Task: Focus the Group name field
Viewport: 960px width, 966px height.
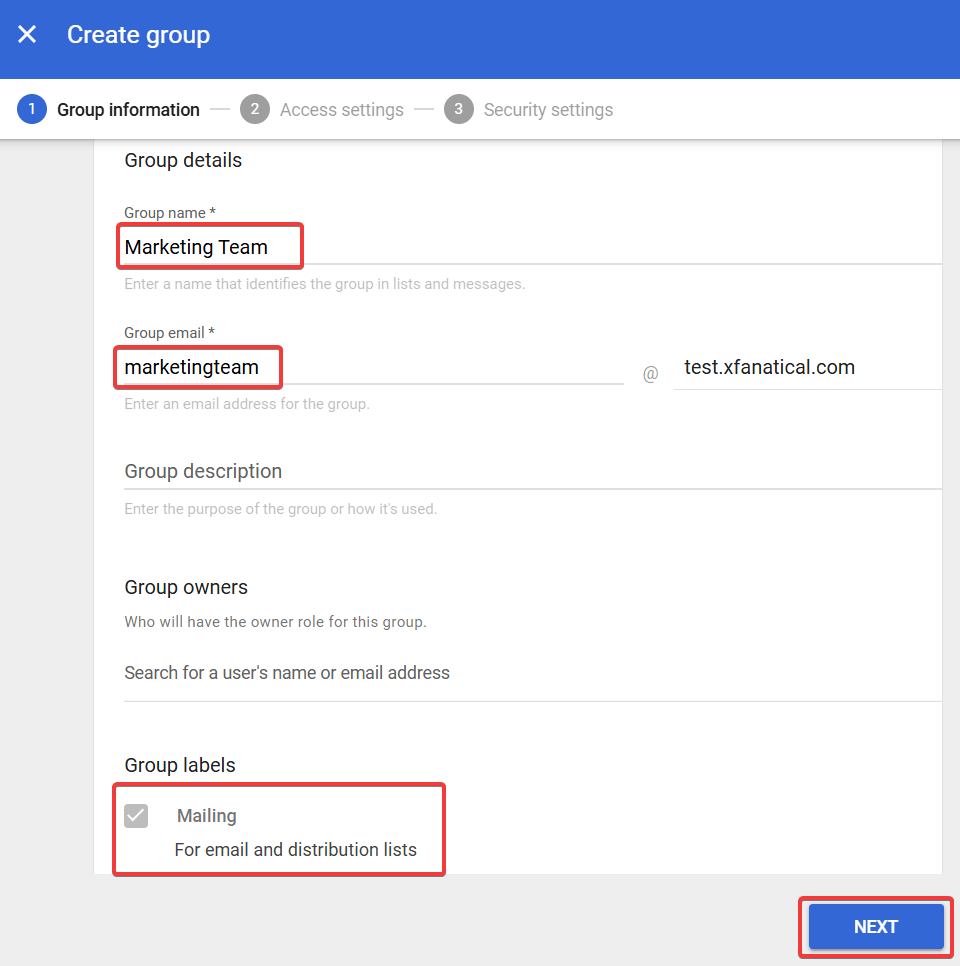Action: tap(530, 247)
